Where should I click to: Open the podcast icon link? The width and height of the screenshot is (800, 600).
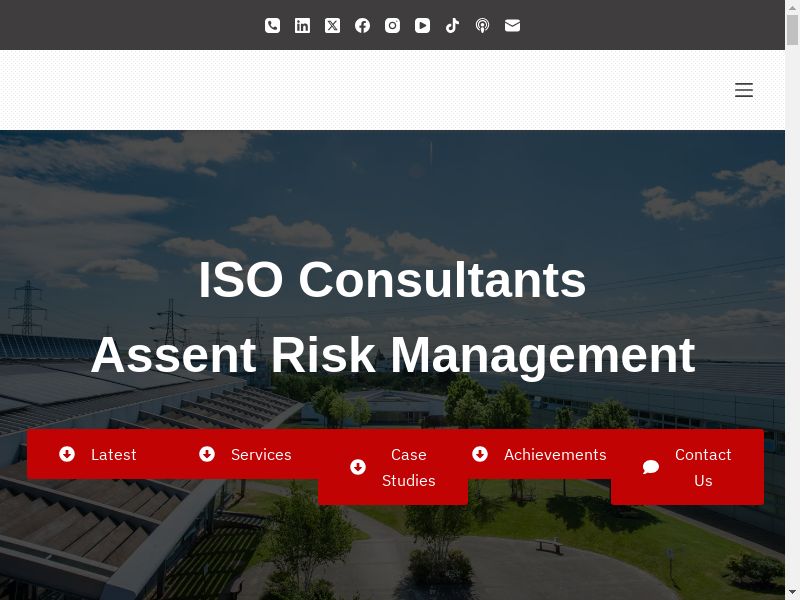point(482,26)
